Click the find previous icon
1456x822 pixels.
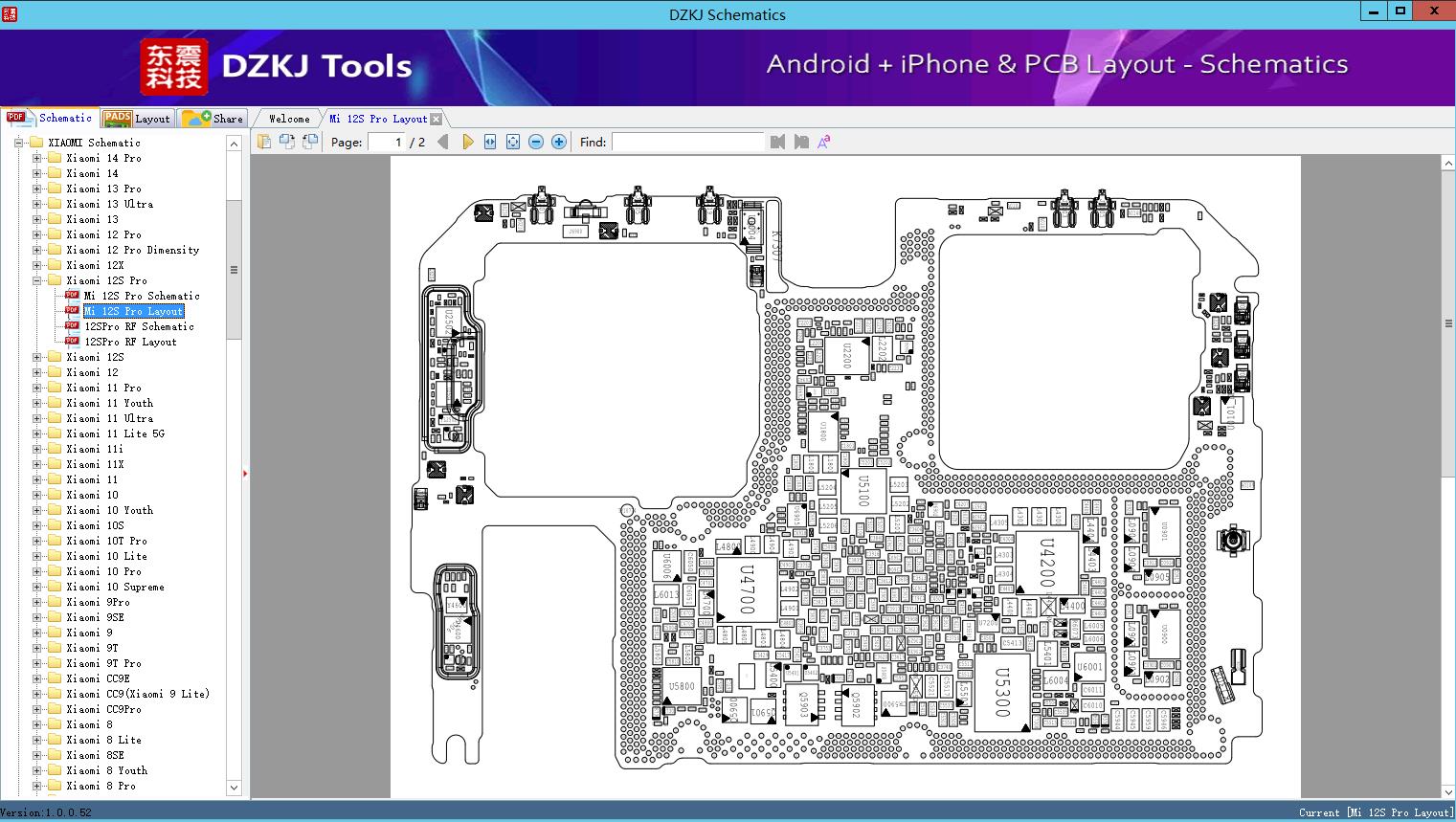click(x=777, y=142)
